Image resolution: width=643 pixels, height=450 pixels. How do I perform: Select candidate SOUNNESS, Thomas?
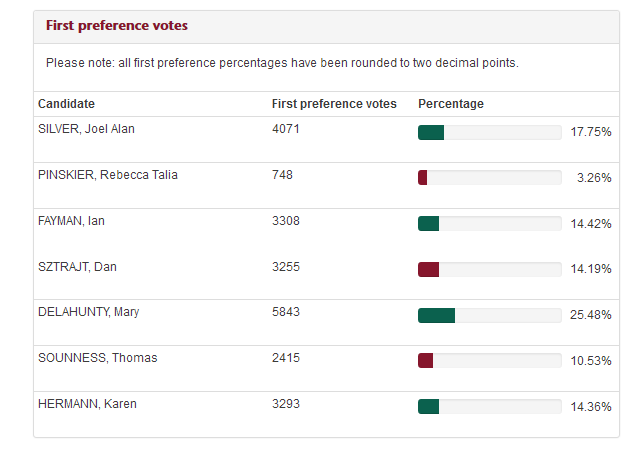tap(97, 358)
